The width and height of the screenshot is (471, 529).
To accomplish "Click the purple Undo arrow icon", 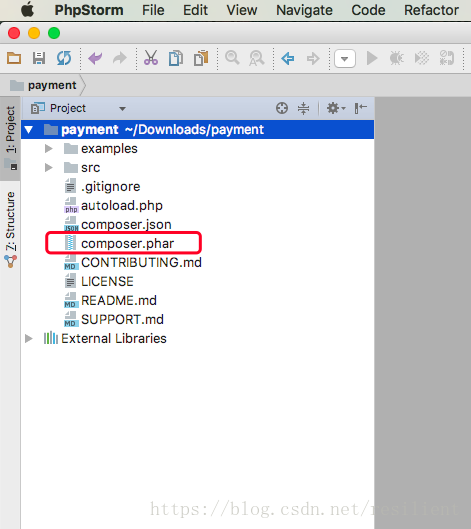I will tap(95, 58).
